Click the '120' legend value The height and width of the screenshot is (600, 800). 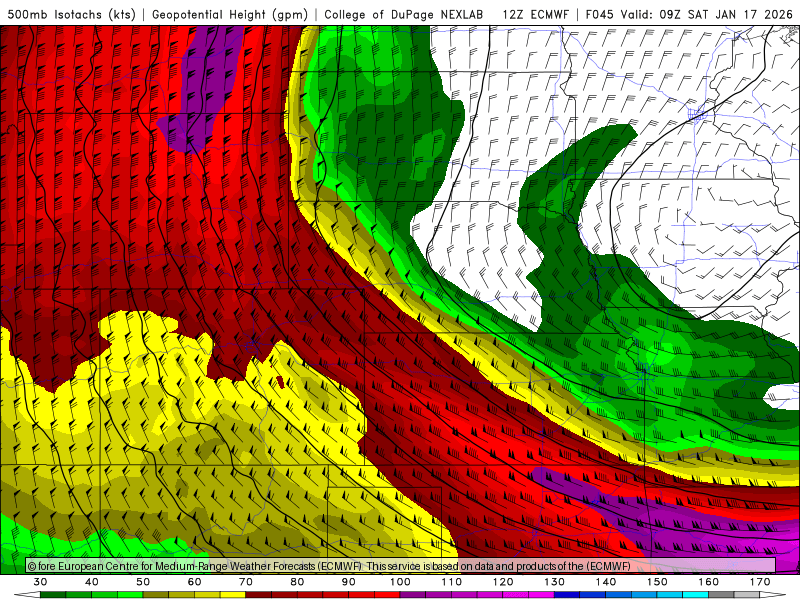tap(503, 582)
